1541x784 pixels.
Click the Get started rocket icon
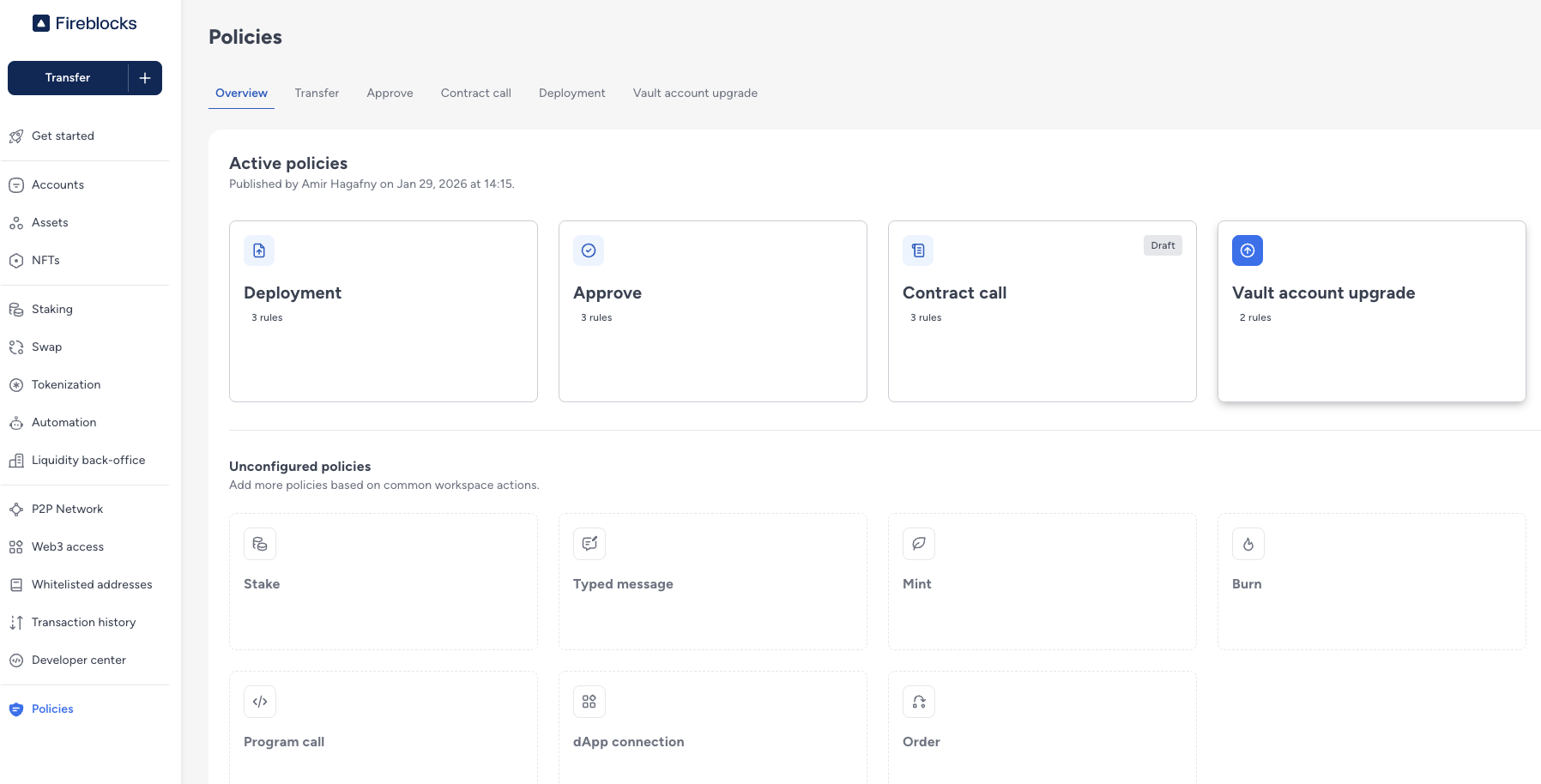click(x=16, y=136)
